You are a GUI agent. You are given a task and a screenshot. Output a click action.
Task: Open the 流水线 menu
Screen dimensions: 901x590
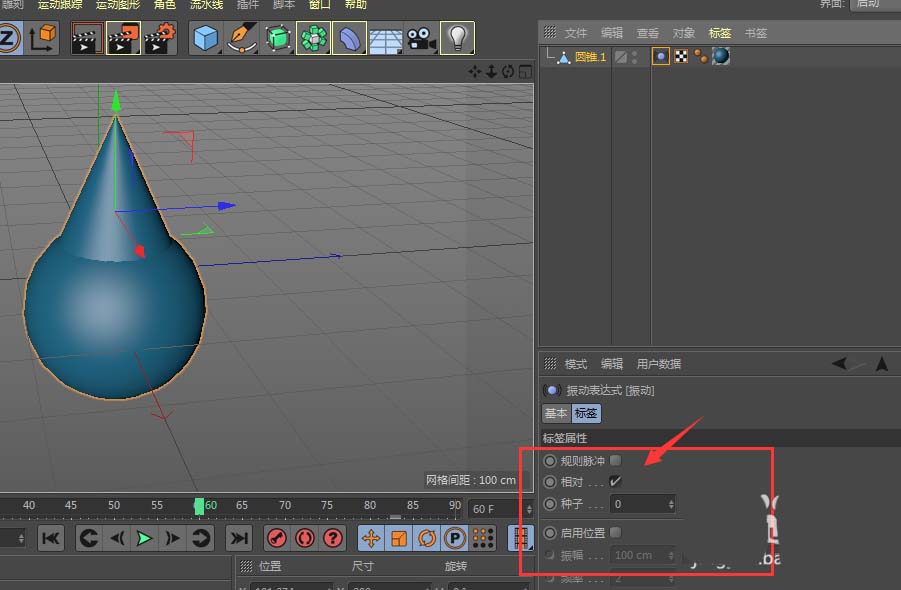pos(206,5)
